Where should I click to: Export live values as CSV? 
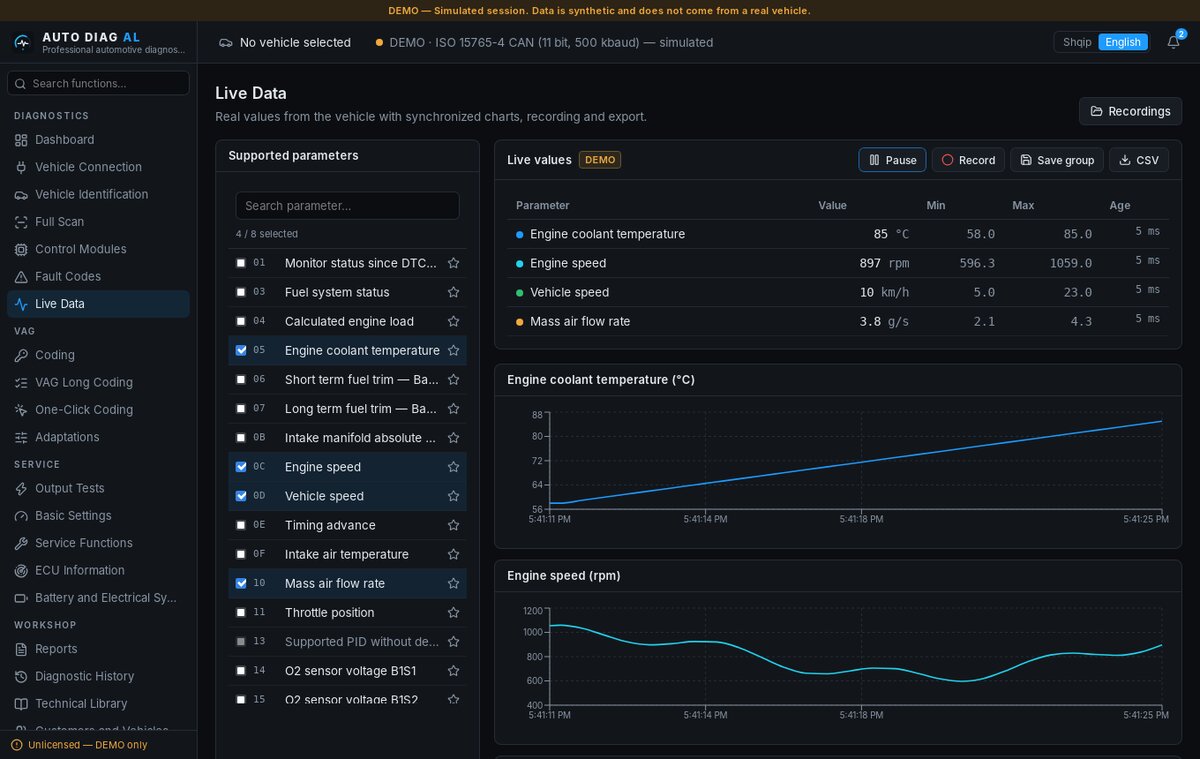point(1139,160)
